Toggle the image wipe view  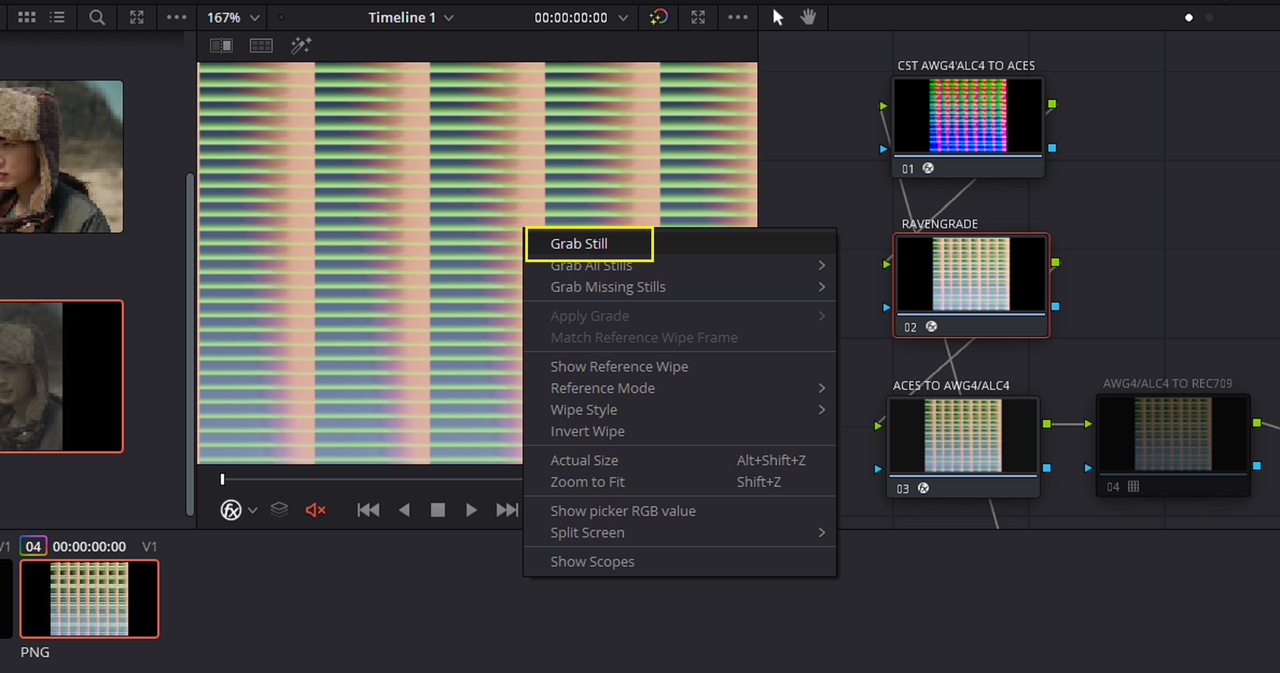click(x=221, y=45)
